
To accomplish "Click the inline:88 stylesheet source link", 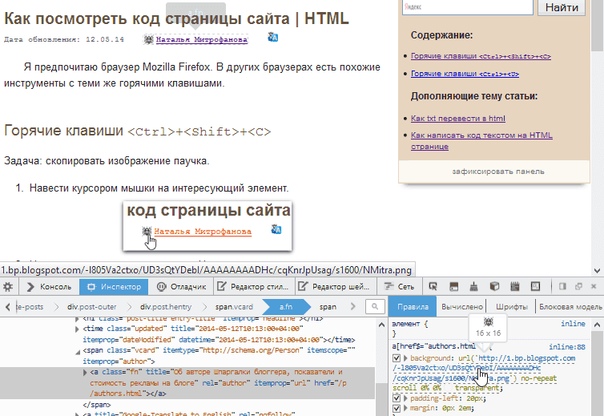I will click(x=567, y=347).
